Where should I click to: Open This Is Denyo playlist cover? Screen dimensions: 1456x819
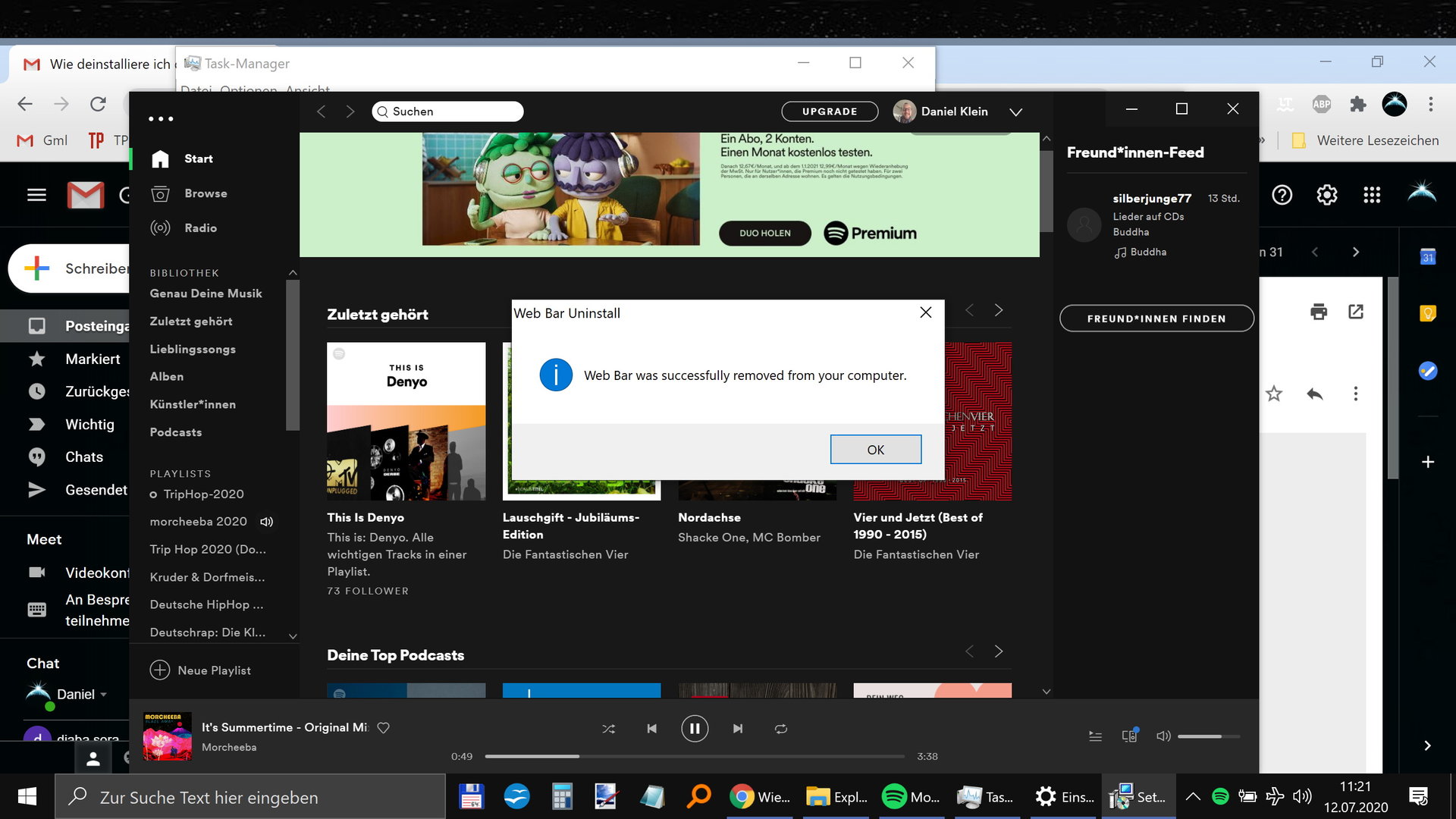(406, 421)
